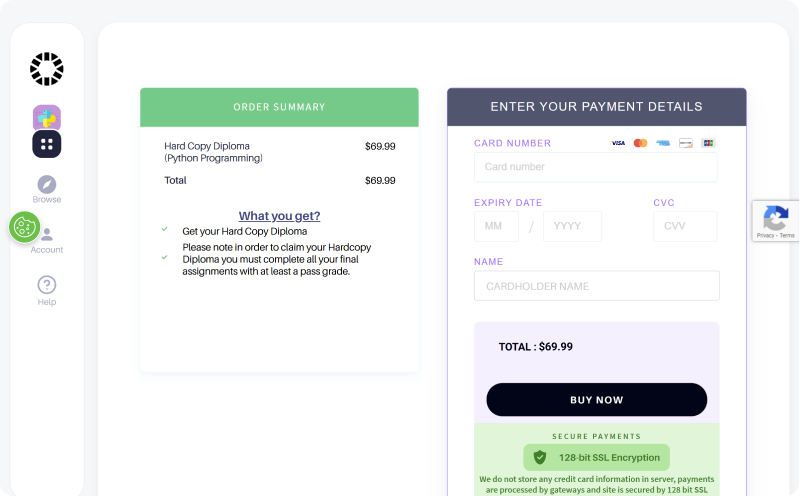Click the circular site logo in sidebar
Image resolution: width=800 pixels, height=496 pixels.
[x=46, y=69]
